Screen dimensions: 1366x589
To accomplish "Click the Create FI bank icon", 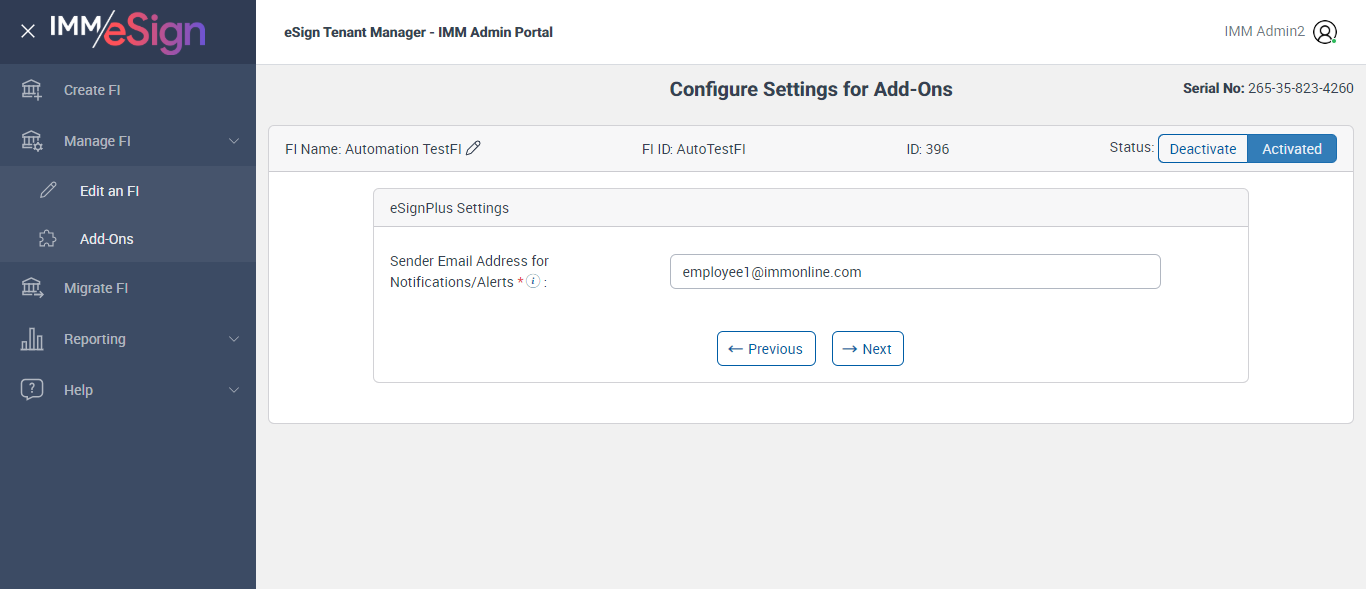I will point(32,90).
